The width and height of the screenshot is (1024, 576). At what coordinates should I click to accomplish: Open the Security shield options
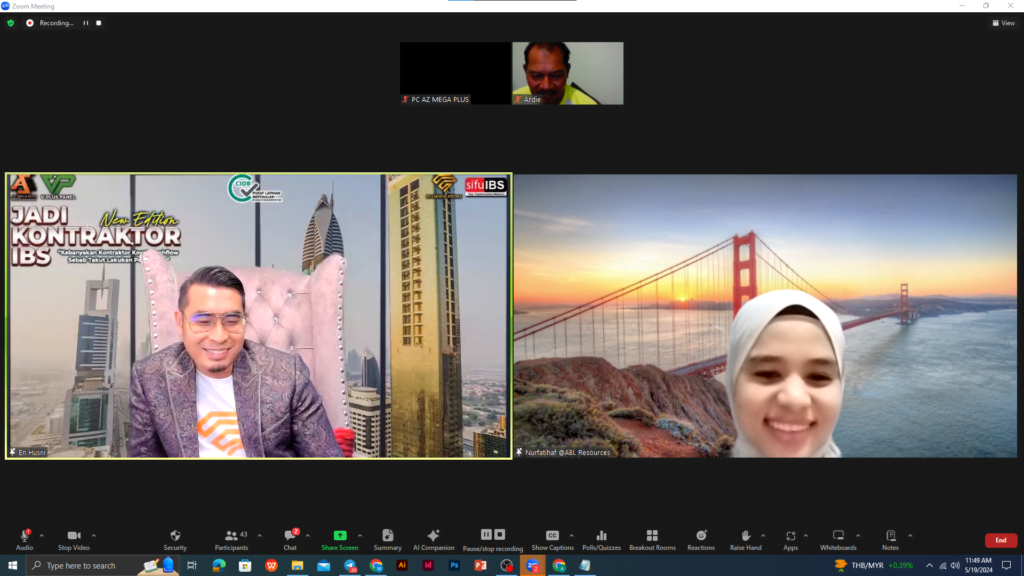pyautogui.click(x=175, y=539)
